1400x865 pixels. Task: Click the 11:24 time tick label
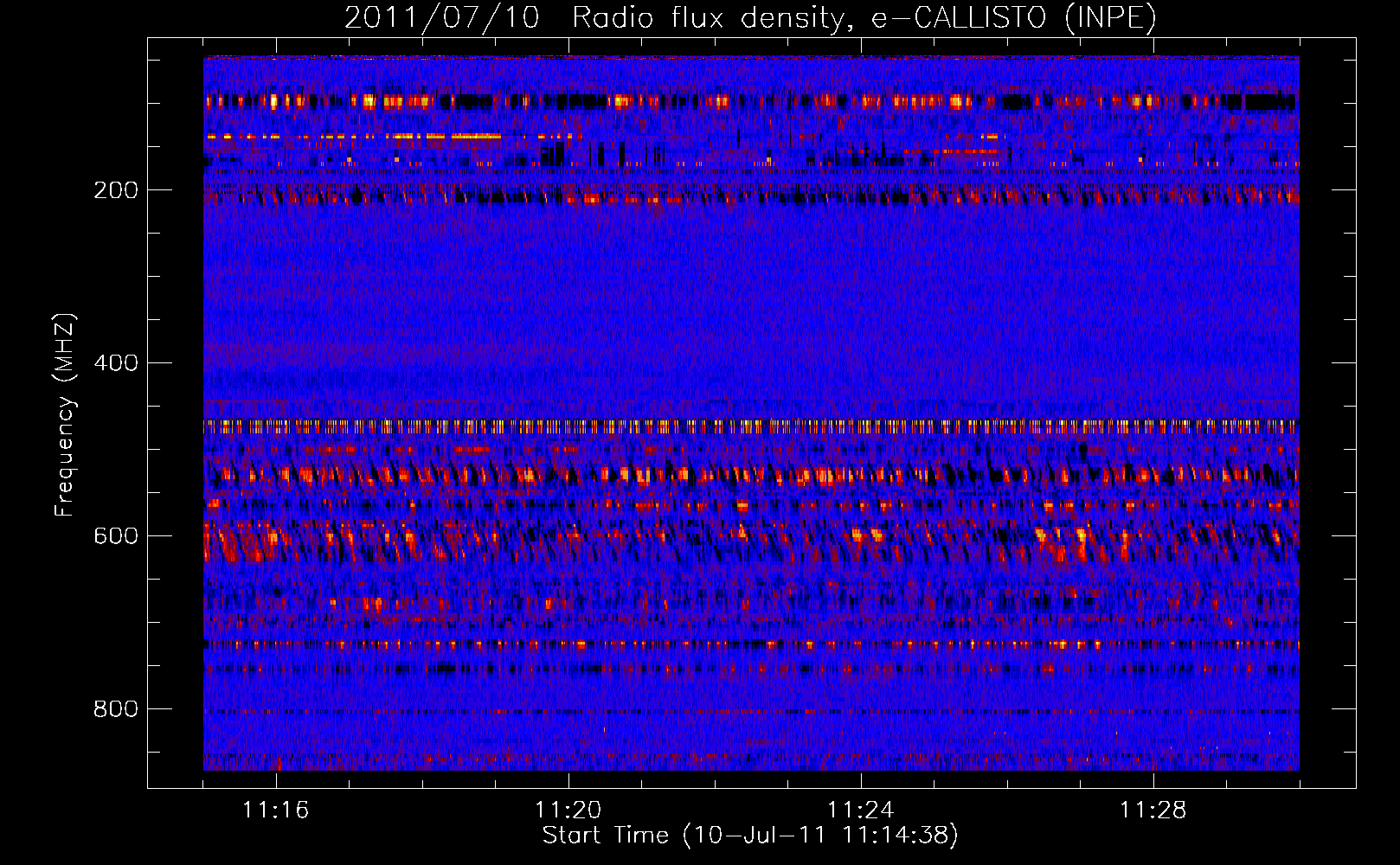click(861, 810)
